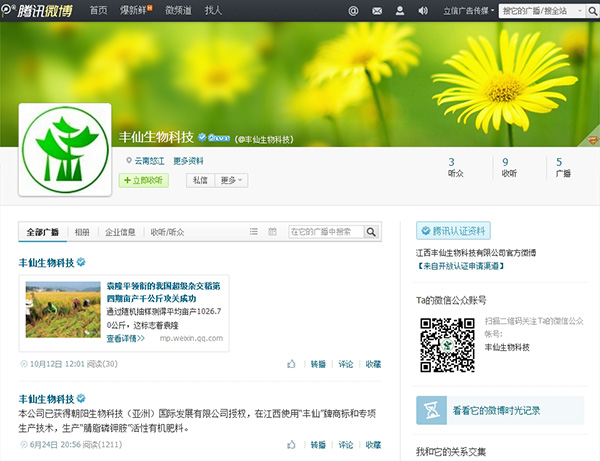Click the 5 广播 counter
The image size is (600, 461).
click(563, 167)
